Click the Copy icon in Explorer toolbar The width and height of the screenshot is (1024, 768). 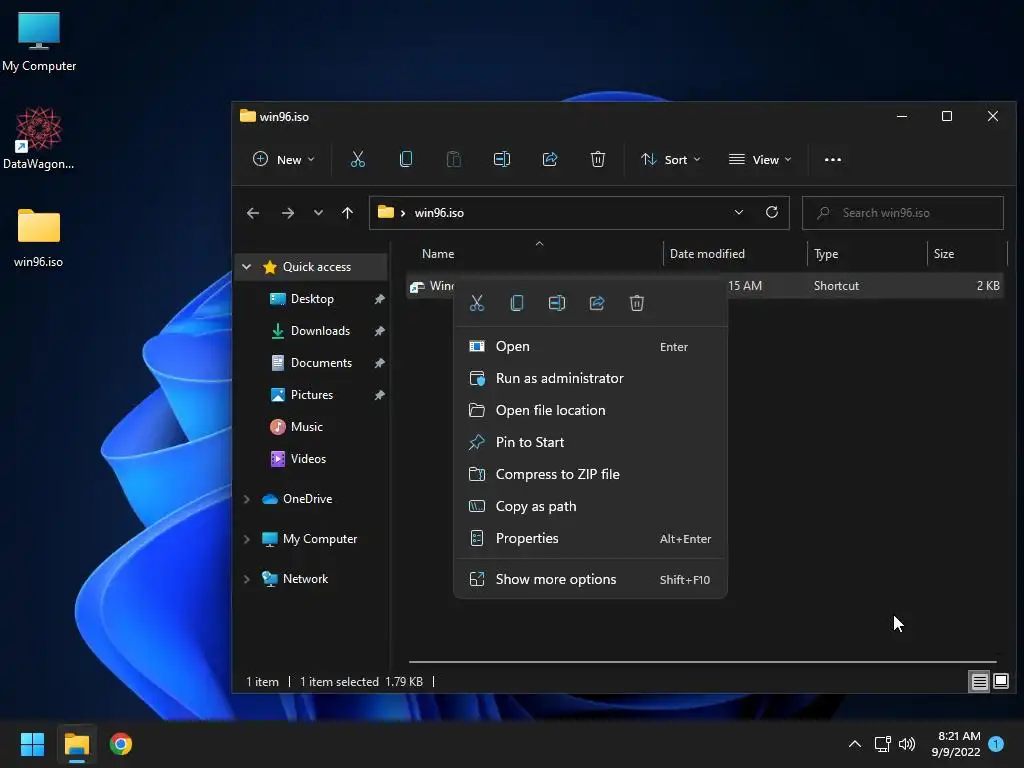[x=406, y=159]
